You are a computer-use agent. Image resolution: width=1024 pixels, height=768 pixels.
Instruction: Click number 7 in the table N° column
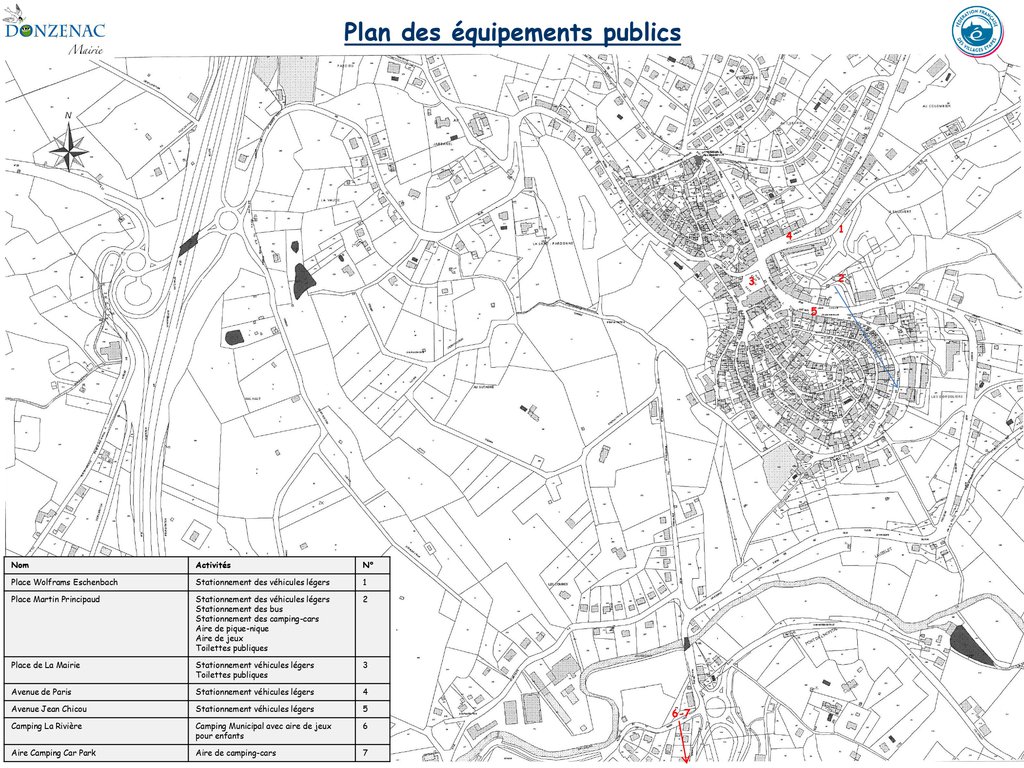tap(365, 752)
